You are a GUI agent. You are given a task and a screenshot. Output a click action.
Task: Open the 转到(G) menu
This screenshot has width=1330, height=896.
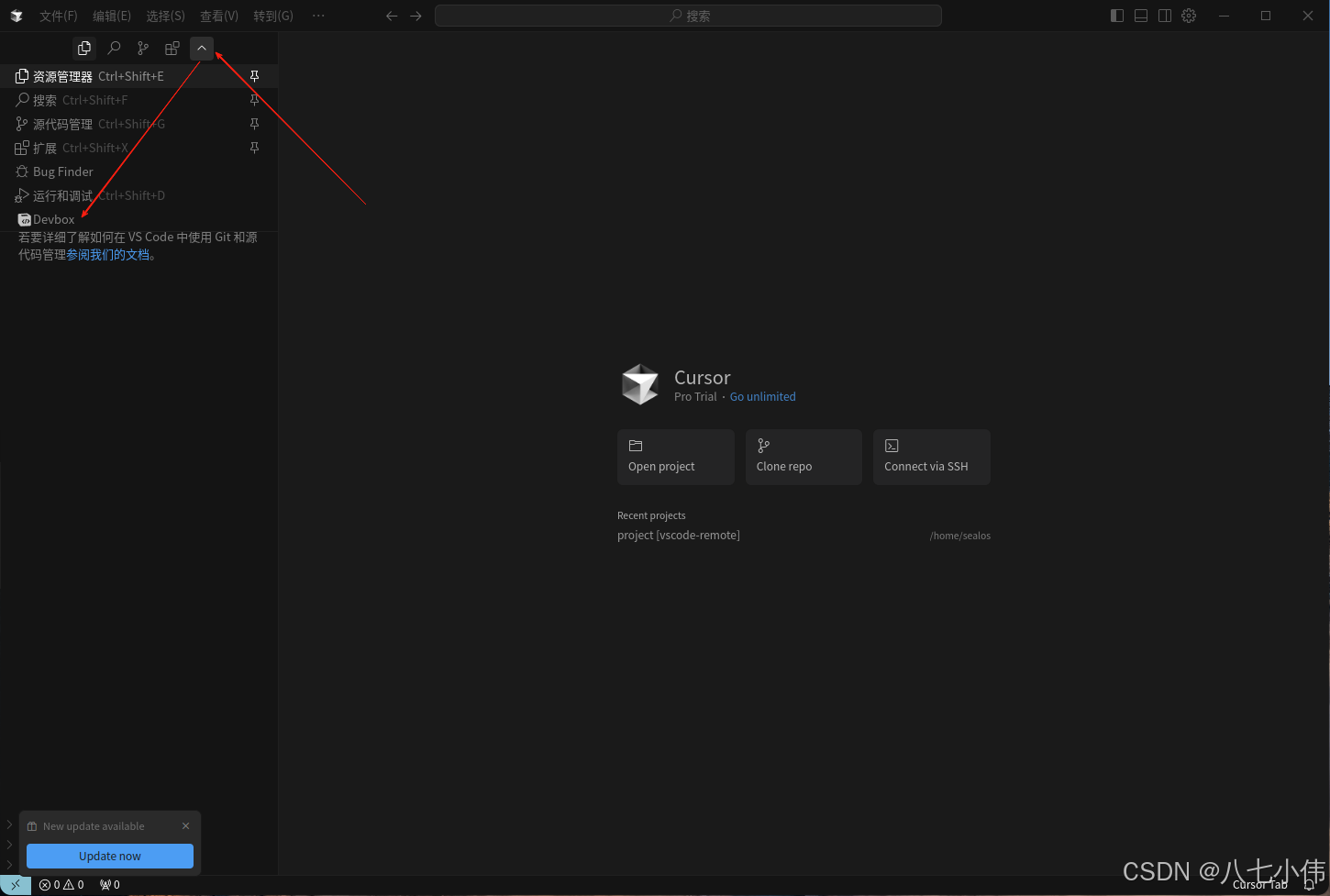[x=273, y=16]
